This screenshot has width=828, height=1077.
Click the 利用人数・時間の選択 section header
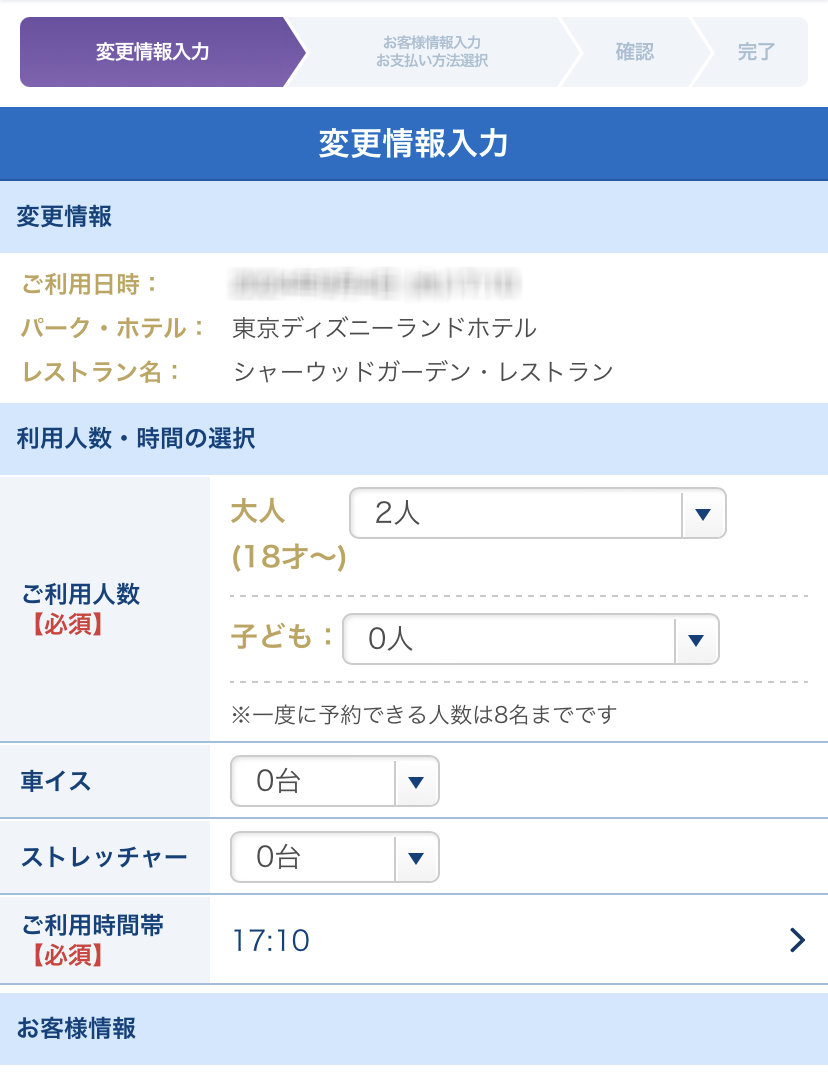click(x=136, y=438)
